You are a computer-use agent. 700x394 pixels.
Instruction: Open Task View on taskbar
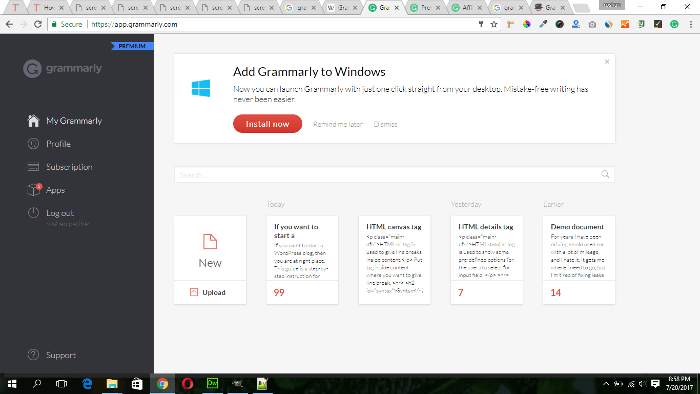pyautogui.click(x=61, y=384)
